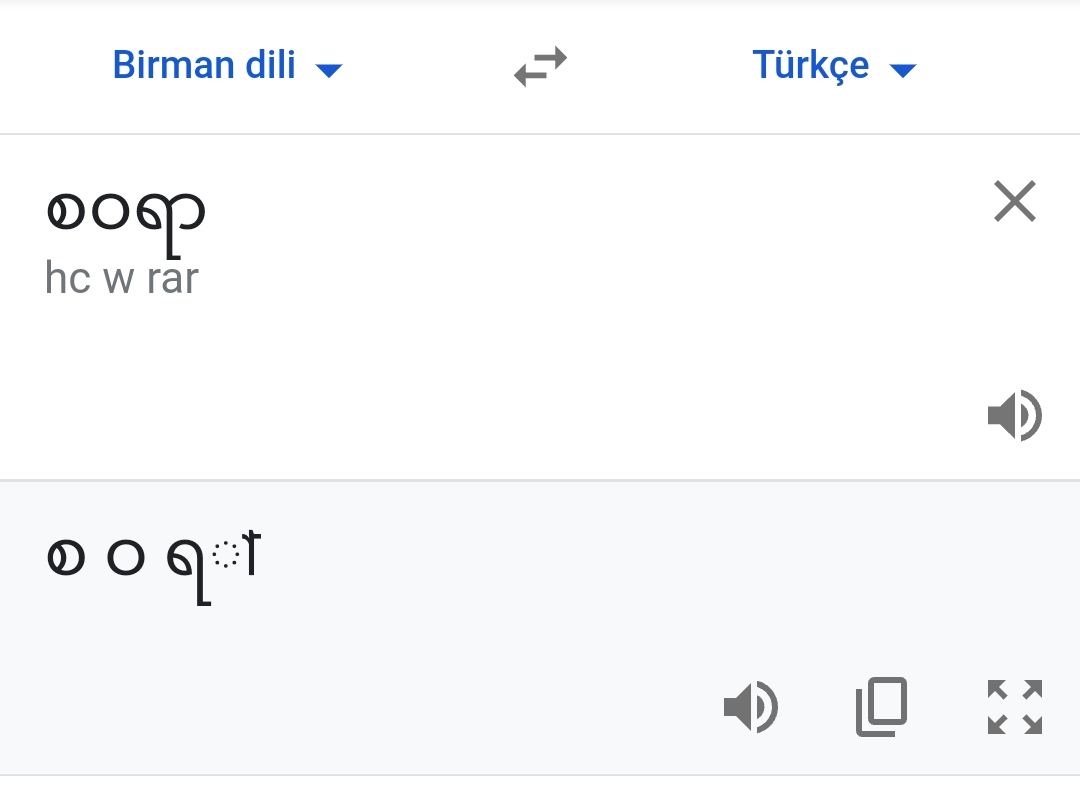Play audio of the translated text
This screenshot has height=798, width=1080.
click(750, 707)
